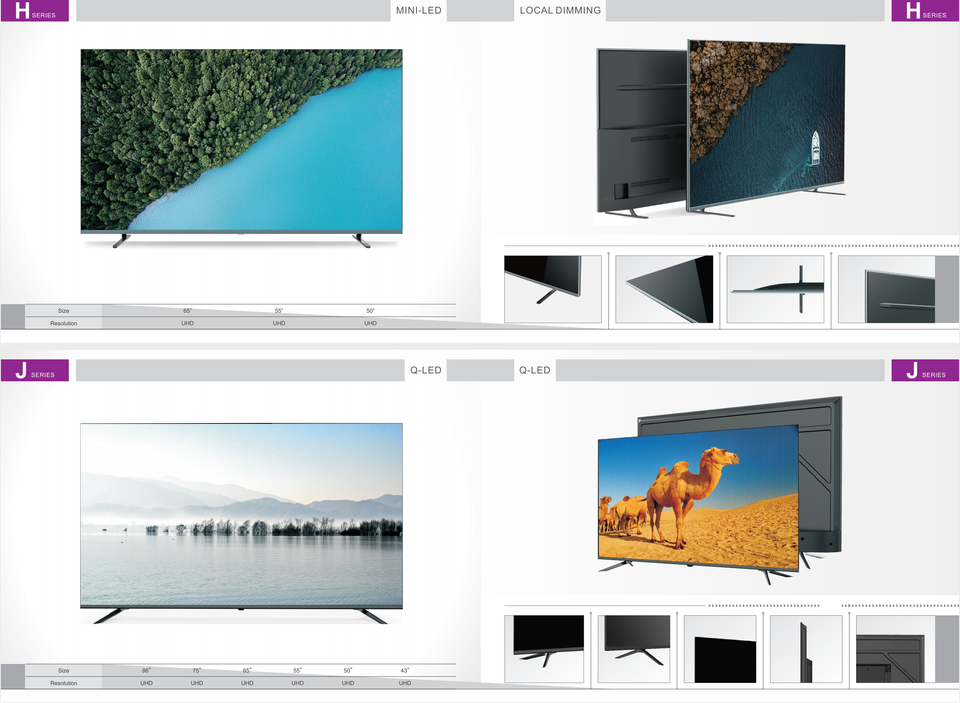Open the H Series front-and-back TV image with boat
Image resolution: width=960 pixels, height=703 pixels.
[x=721, y=129]
